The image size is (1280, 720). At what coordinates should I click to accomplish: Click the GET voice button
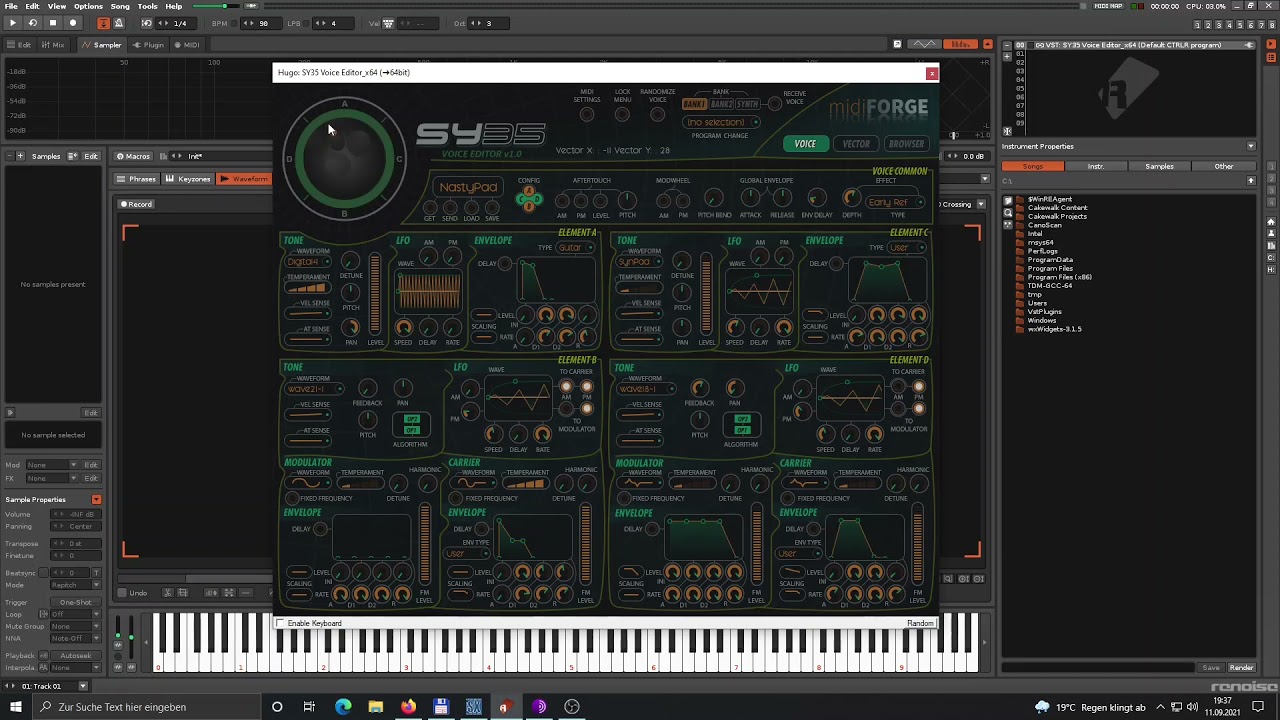click(429, 208)
